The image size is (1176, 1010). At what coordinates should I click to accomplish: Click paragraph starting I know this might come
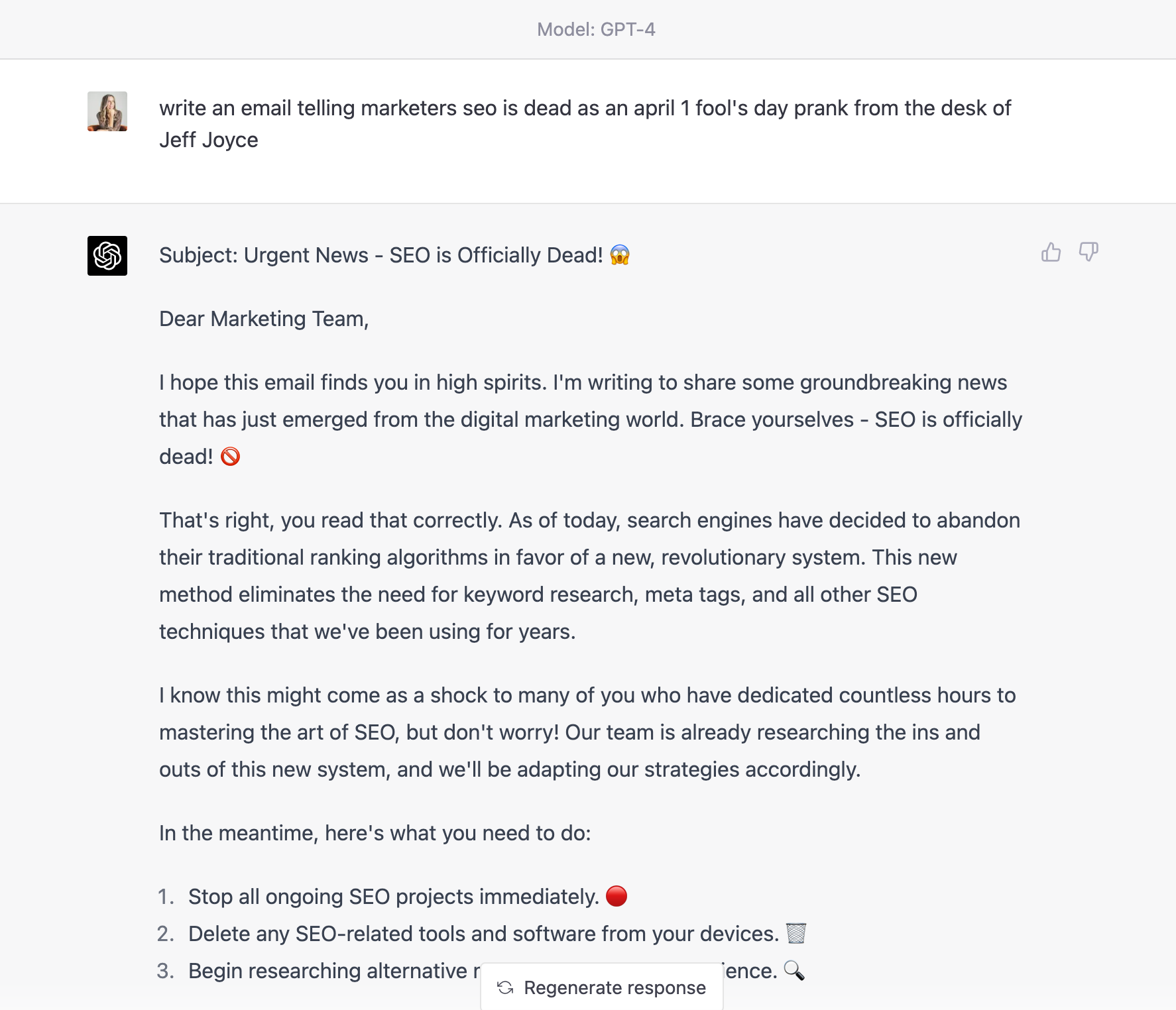coord(587,732)
